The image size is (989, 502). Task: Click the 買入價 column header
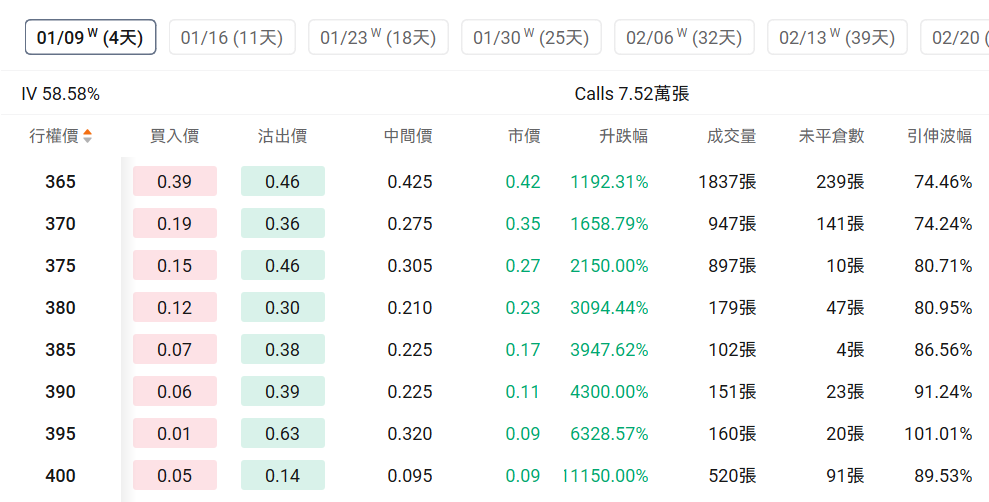coord(174,136)
